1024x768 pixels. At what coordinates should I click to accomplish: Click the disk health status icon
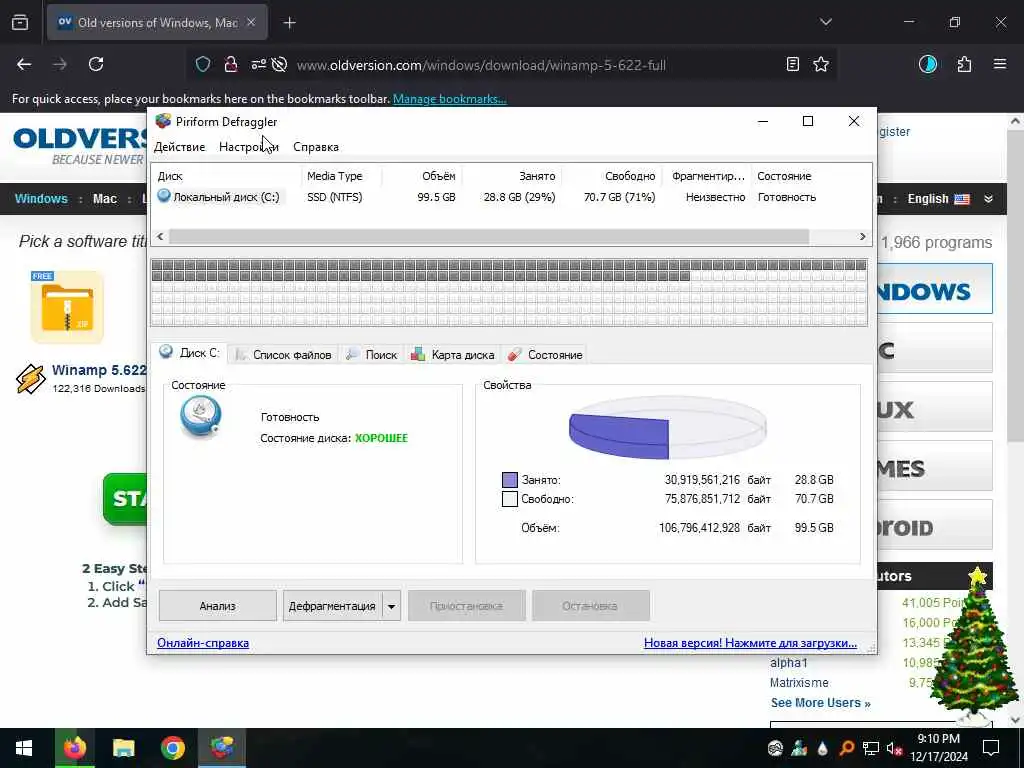[200, 418]
